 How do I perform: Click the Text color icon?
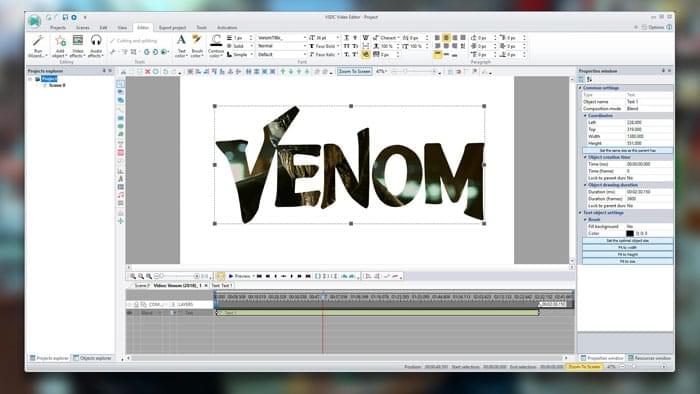(181, 46)
